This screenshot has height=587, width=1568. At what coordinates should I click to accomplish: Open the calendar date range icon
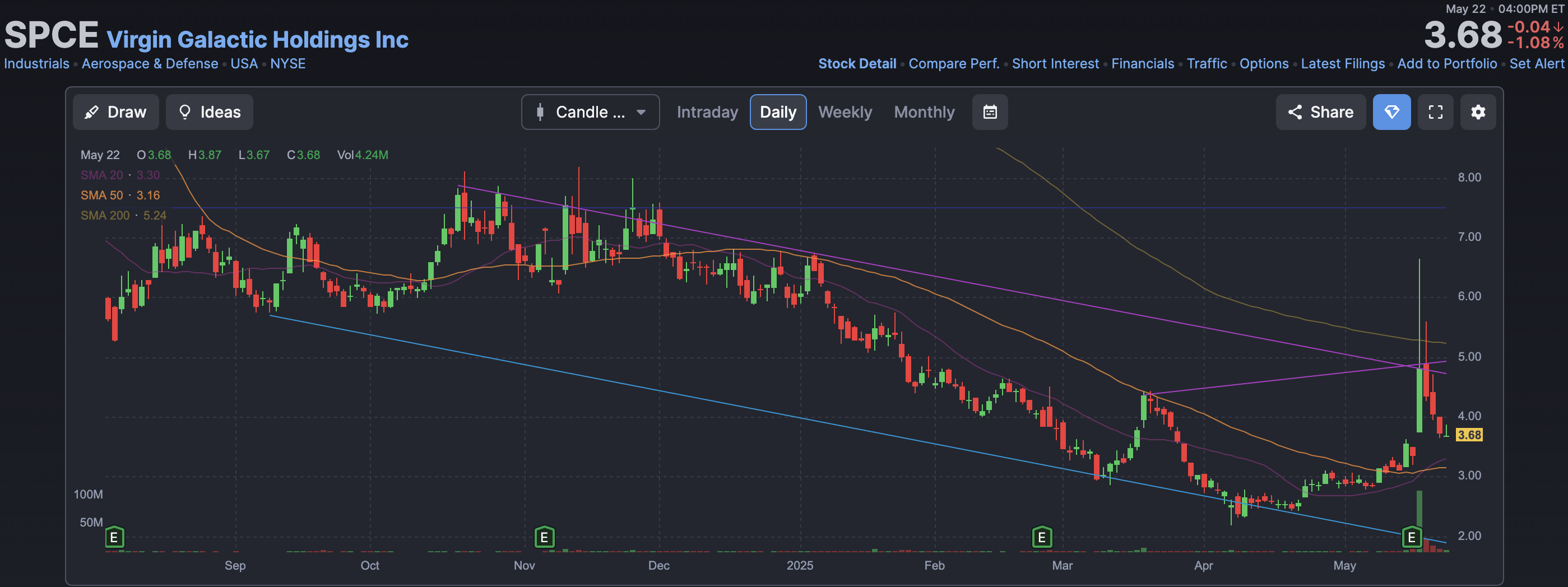click(990, 112)
